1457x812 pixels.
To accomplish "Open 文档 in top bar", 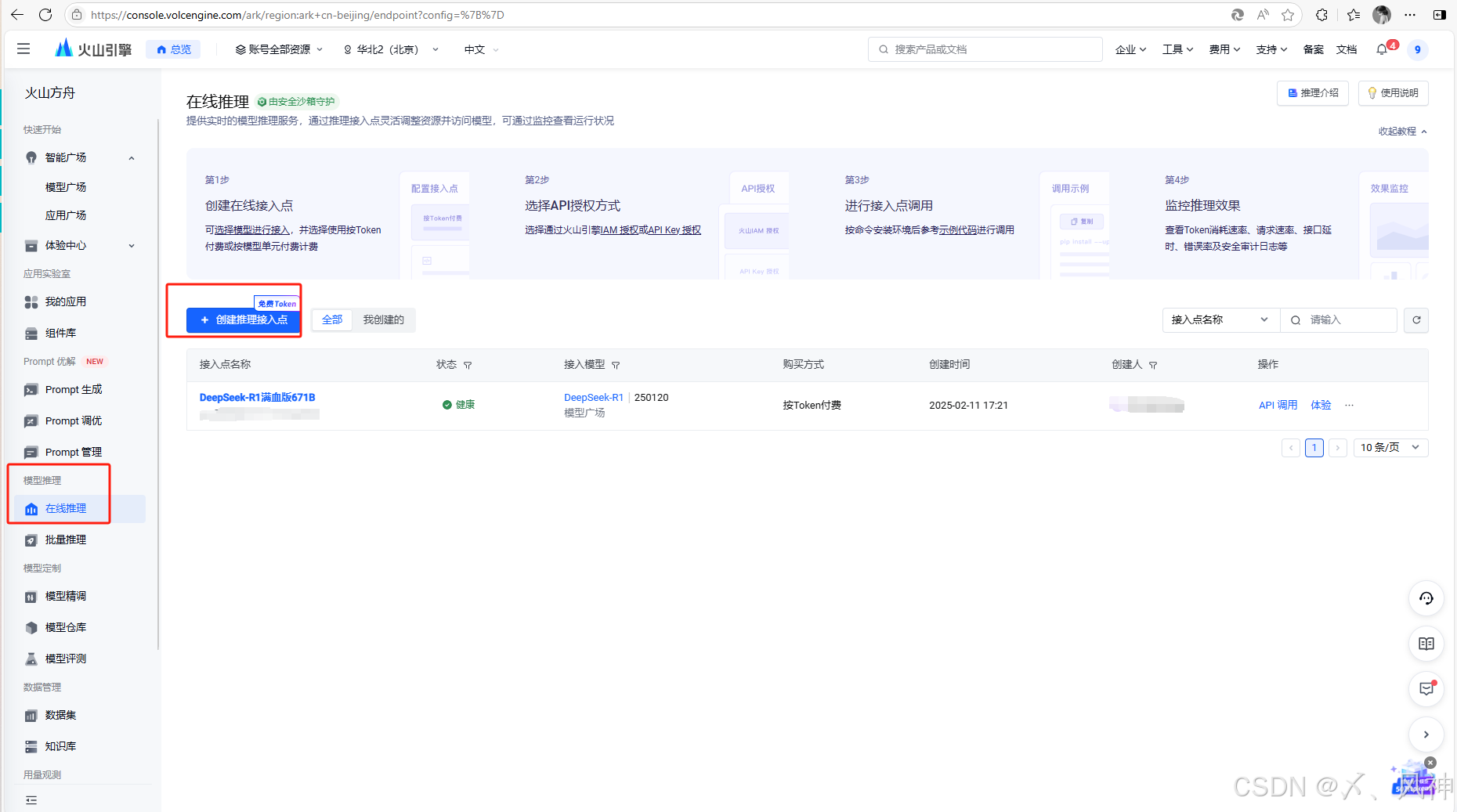I will pyautogui.click(x=1347, y=49).
